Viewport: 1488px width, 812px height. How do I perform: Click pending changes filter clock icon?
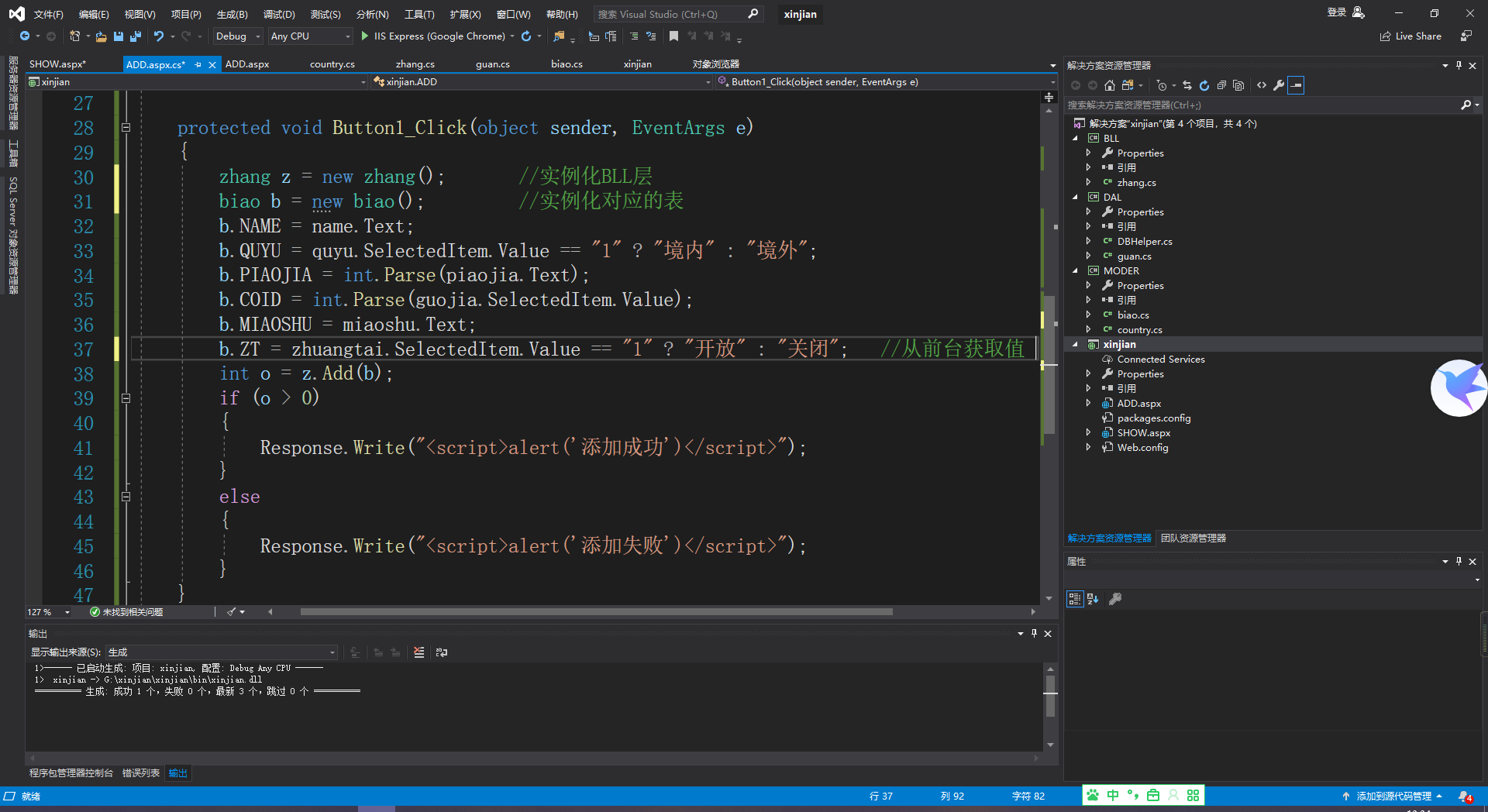coord(1161,85)
